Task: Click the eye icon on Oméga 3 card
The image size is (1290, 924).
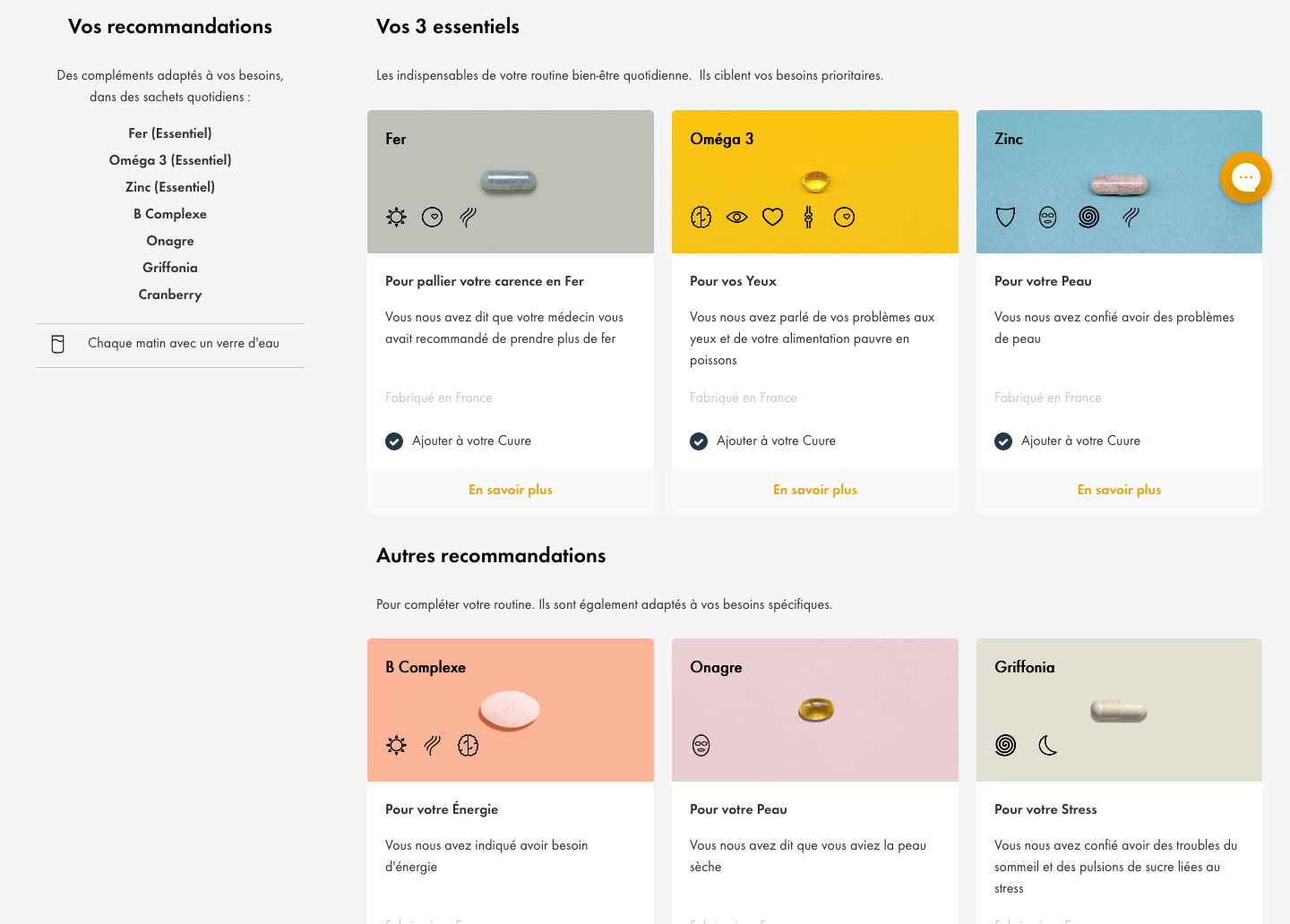Action: [x=736, y=217]
